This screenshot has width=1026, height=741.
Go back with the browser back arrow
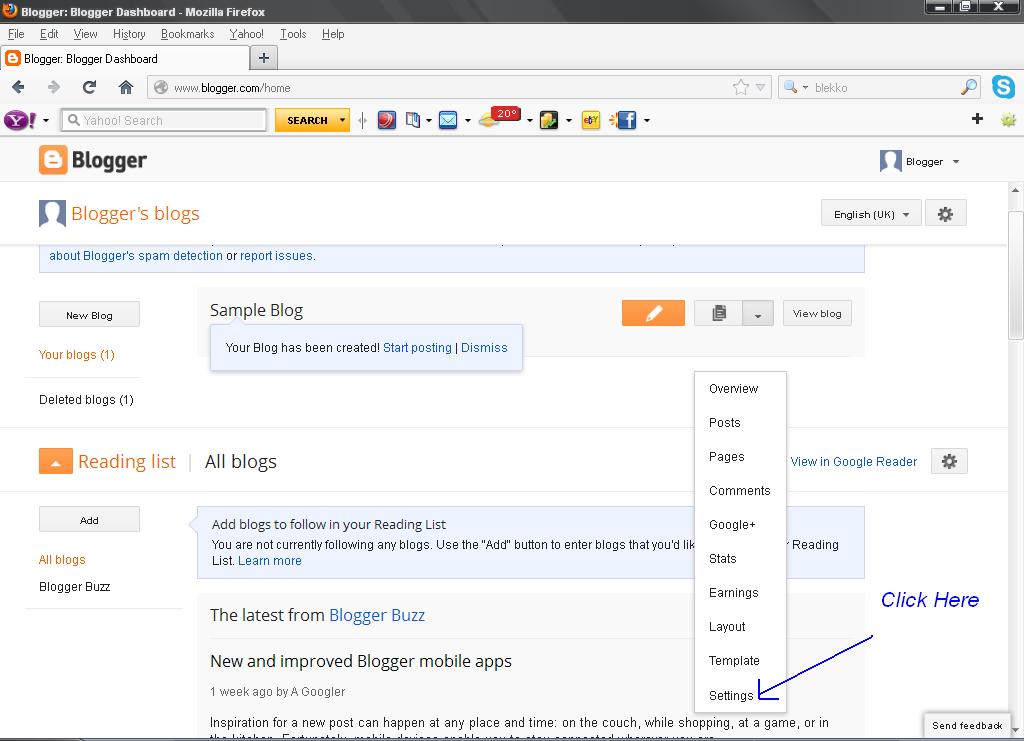(x=18, y=87)
